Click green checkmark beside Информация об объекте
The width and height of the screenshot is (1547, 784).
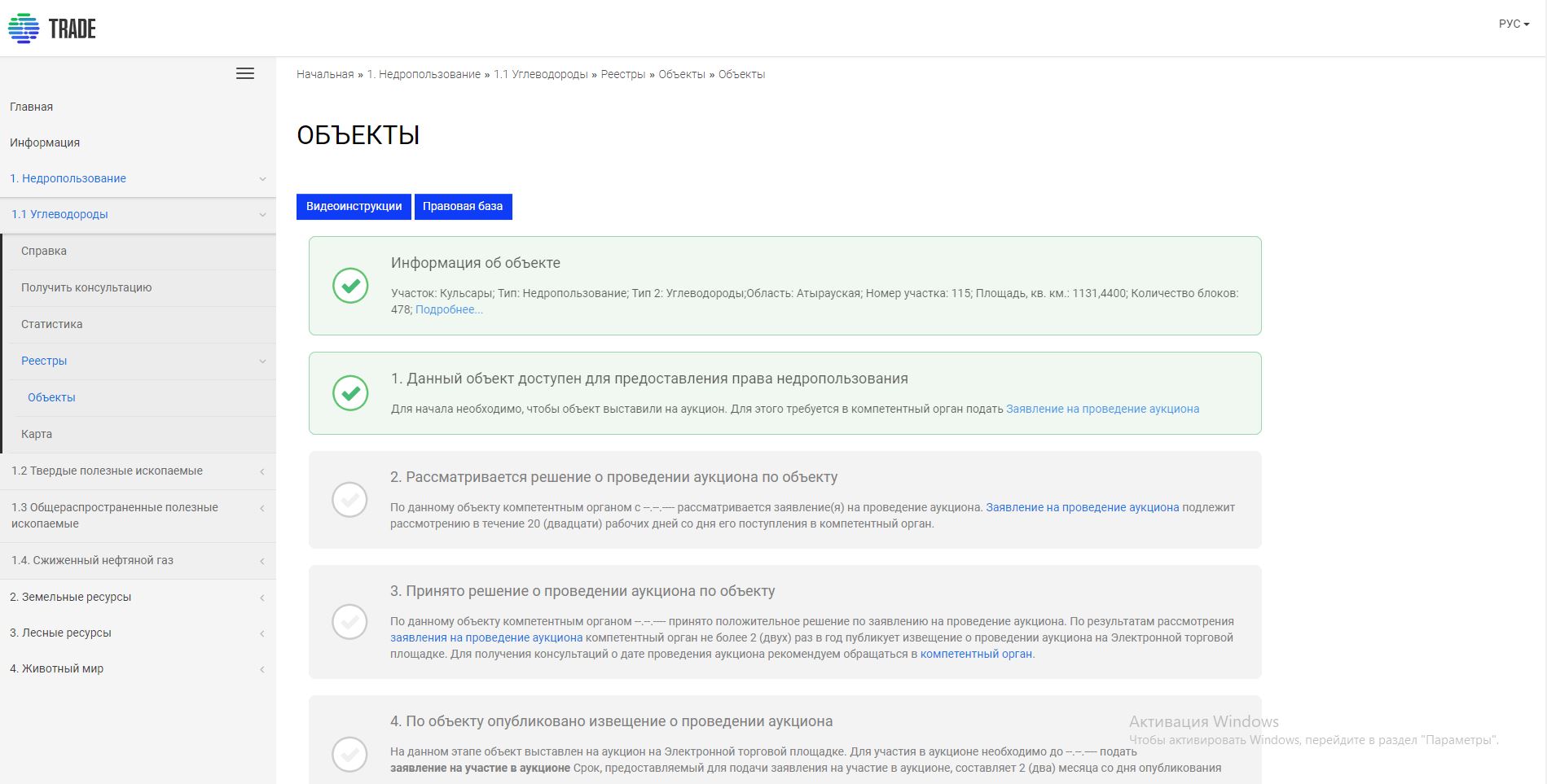pyautogui.click(x=350, y=286)
